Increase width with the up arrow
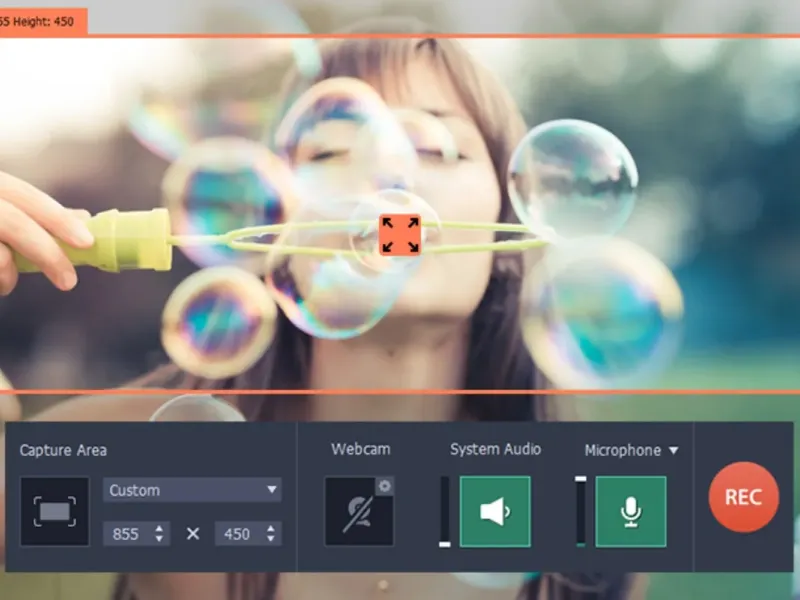 pos(159,529)
